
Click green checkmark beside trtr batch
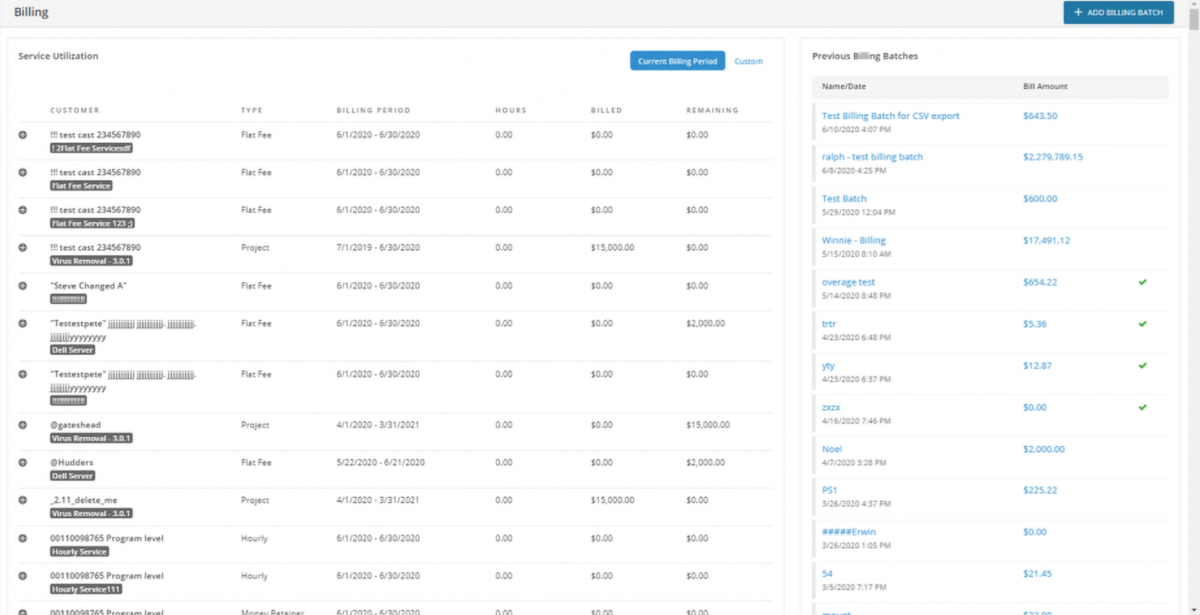pos(1142,324)
